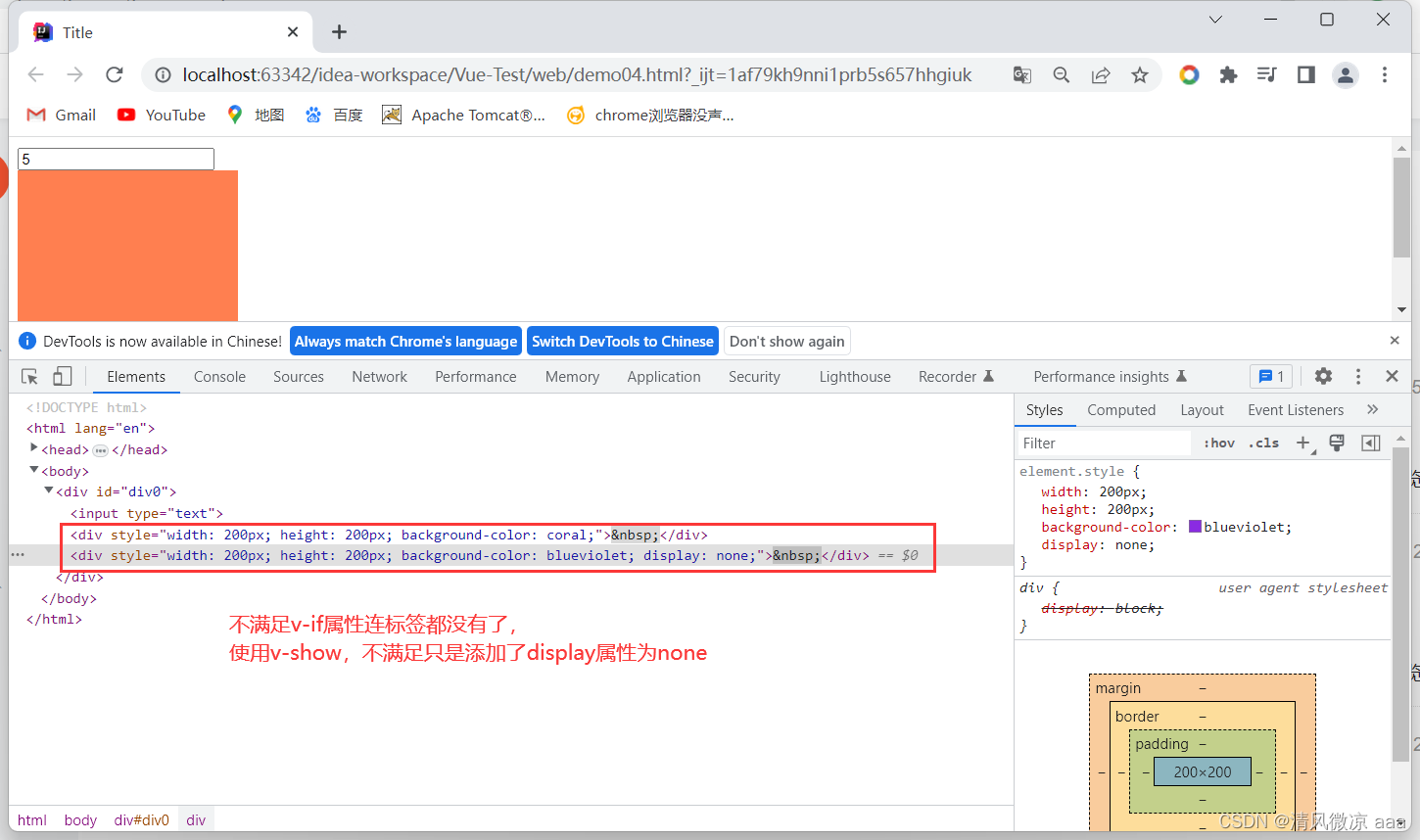Click the Chrome extensions puzzle icon
The image size is (1420, 840).
(1228, 74)
